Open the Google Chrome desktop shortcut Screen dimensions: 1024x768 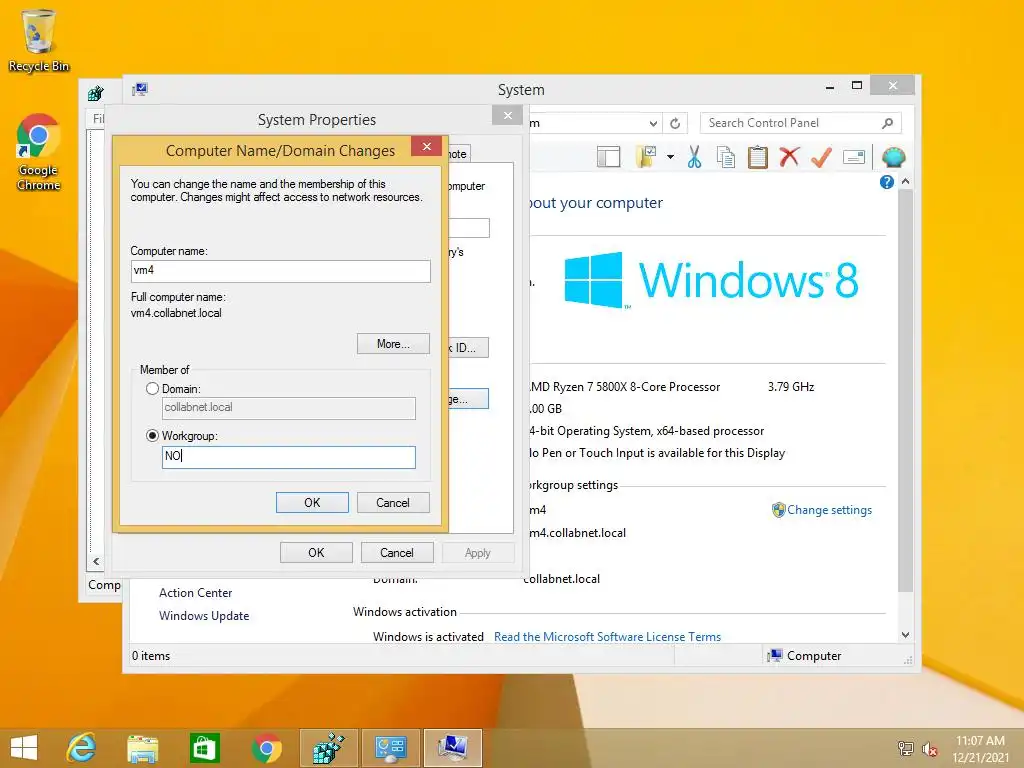(39, 152)
